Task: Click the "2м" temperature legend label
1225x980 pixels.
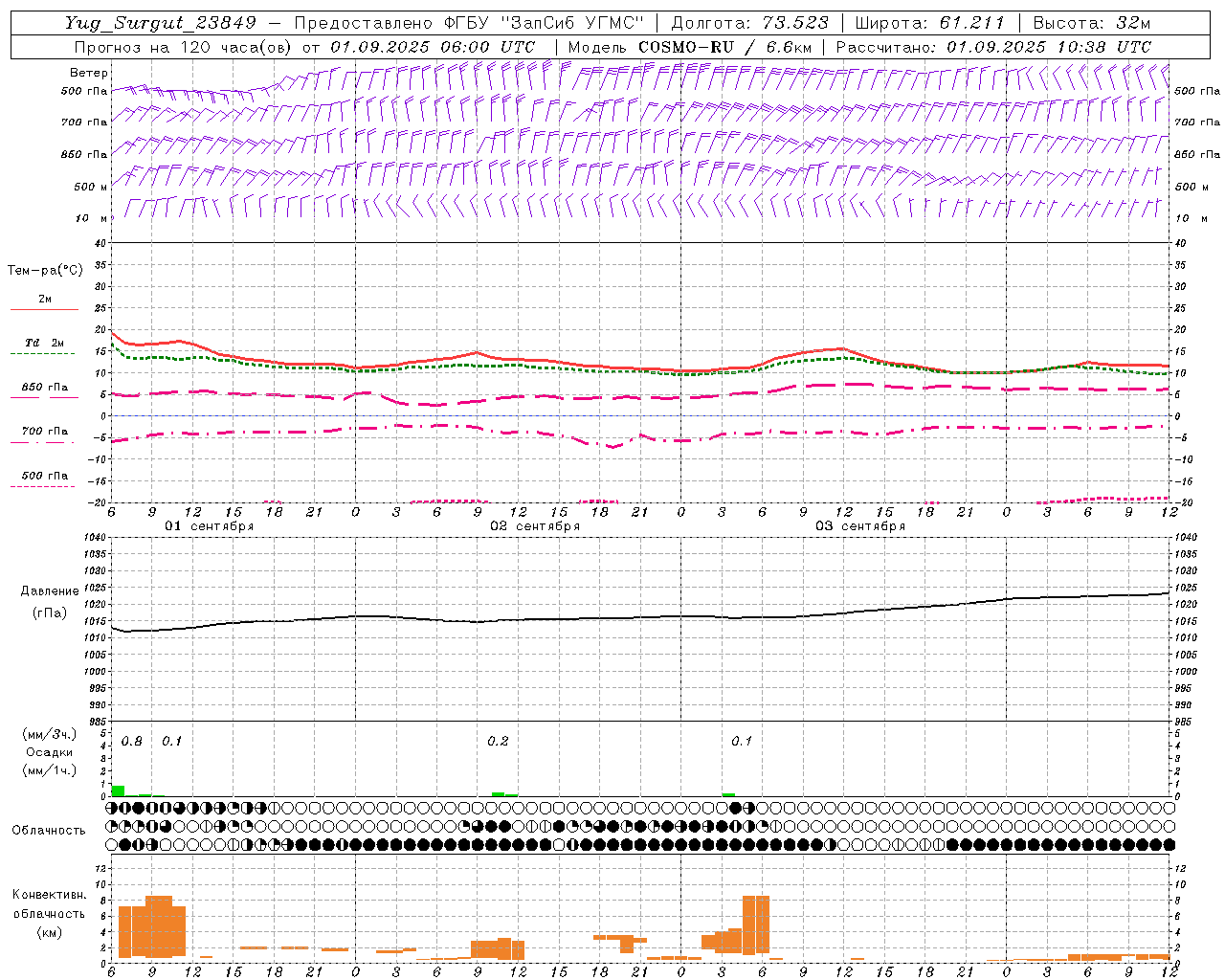Action: point(45,299)
